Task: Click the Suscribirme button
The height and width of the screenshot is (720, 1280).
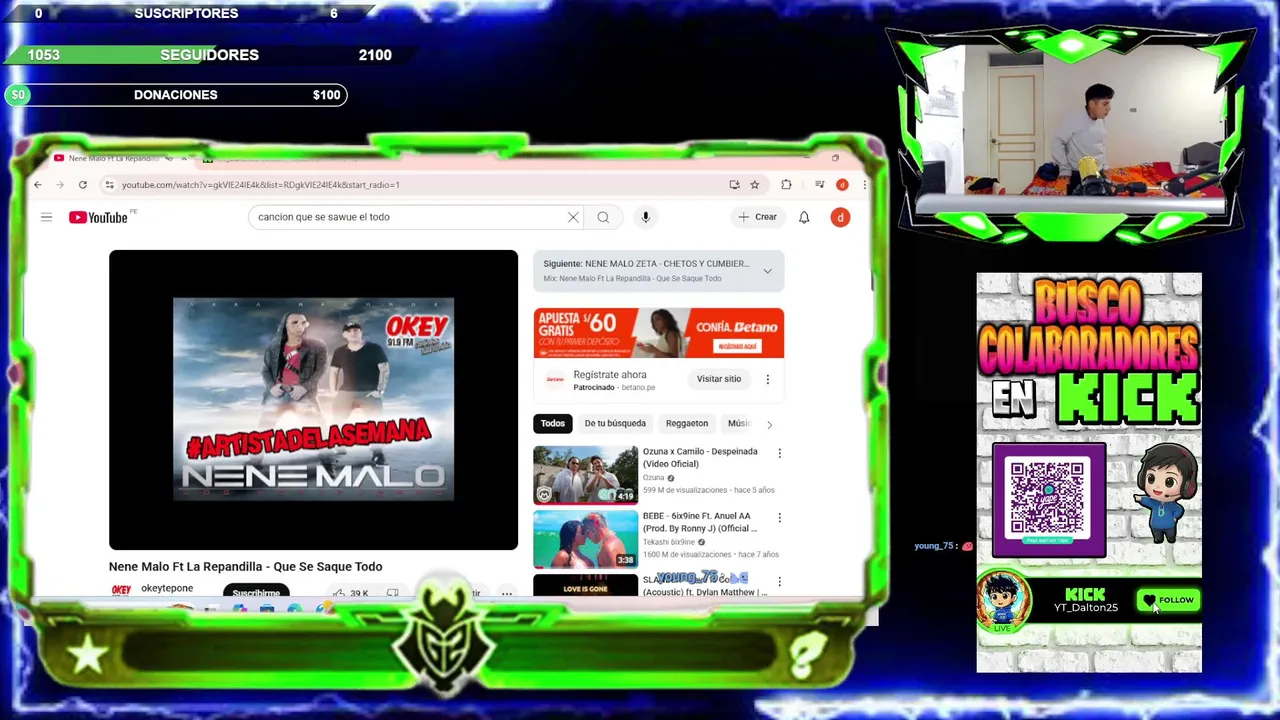Action: tap(256, 592)
